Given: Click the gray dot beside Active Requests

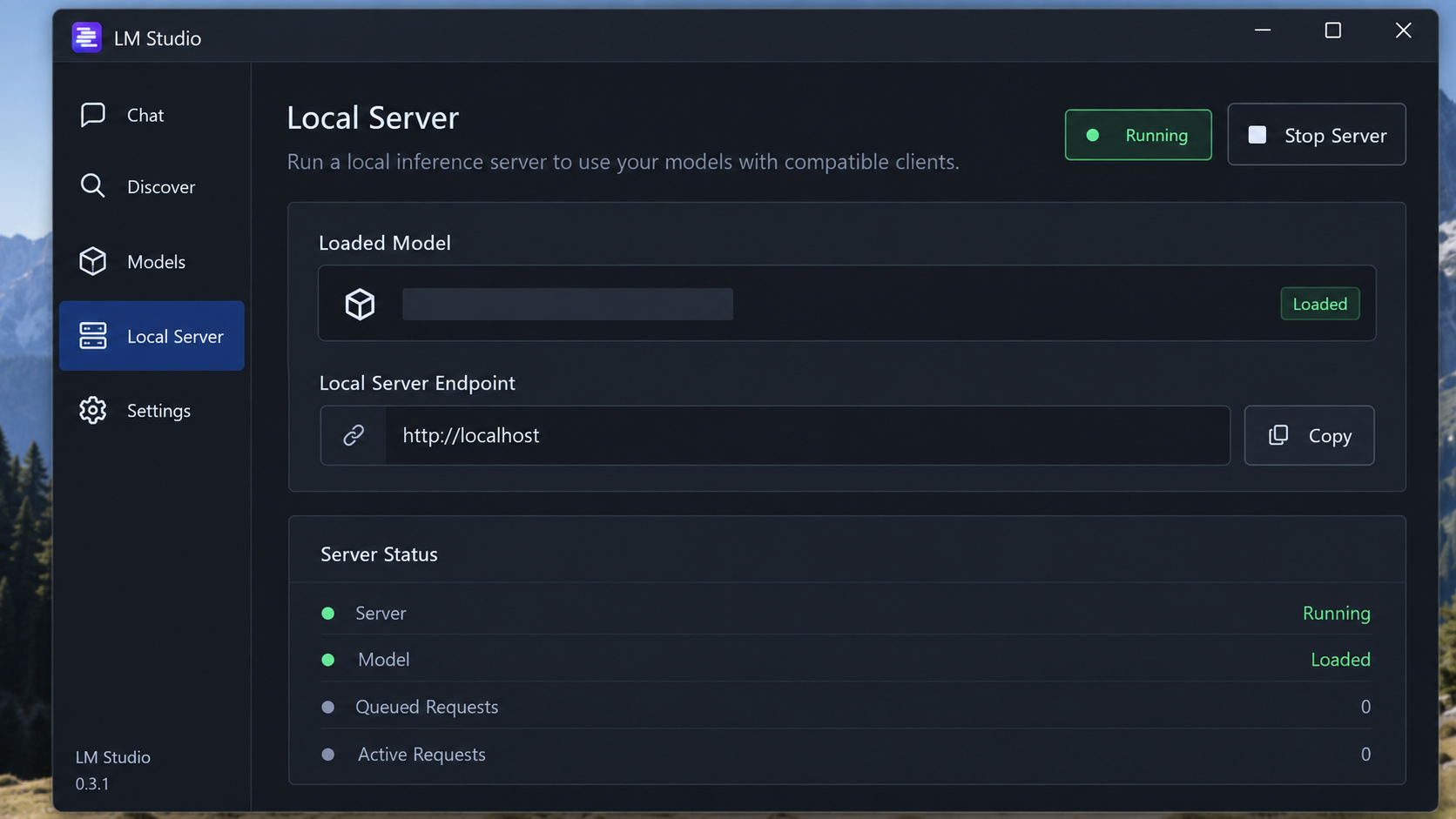Looking at the screenshot, I should pyautogui.click(x=328, y=755).
